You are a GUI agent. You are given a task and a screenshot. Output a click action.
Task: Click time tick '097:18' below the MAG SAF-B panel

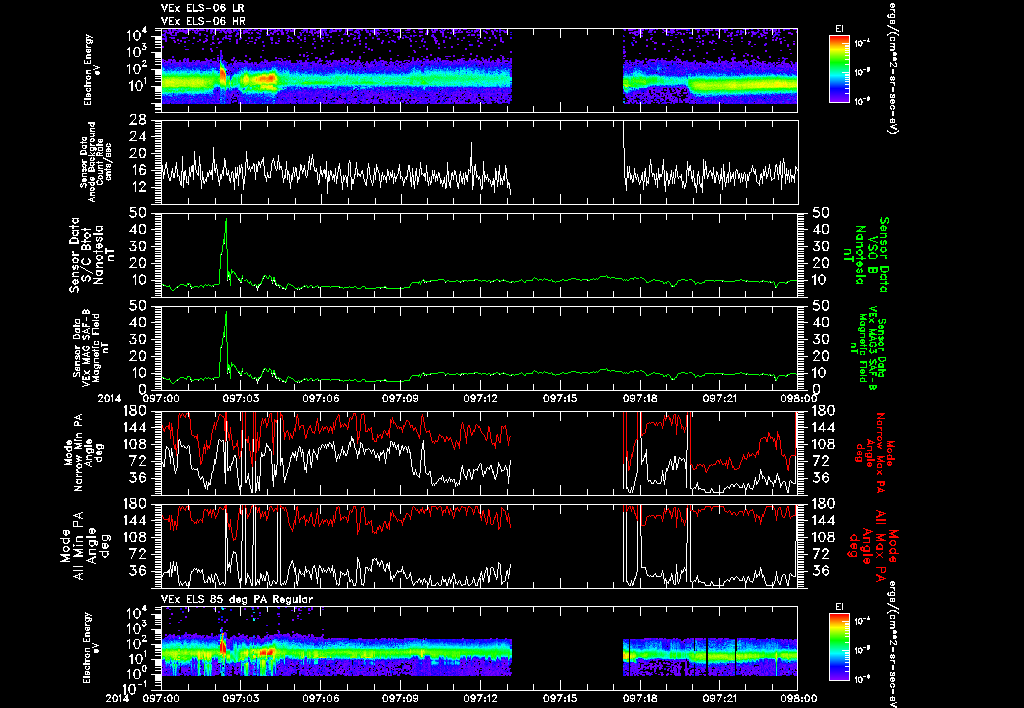coord(640,398)
